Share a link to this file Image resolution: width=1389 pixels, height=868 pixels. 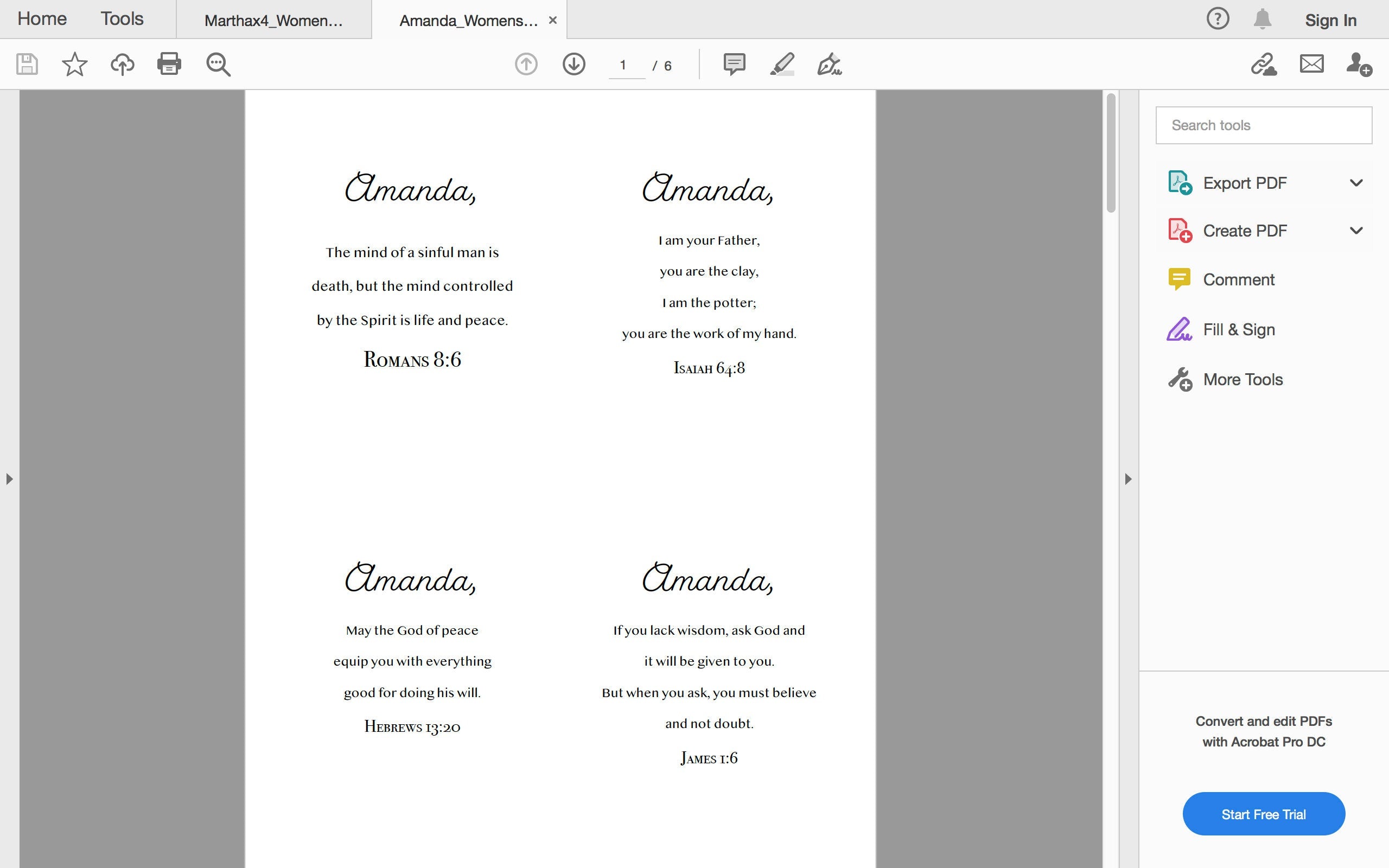[1263, 63]
